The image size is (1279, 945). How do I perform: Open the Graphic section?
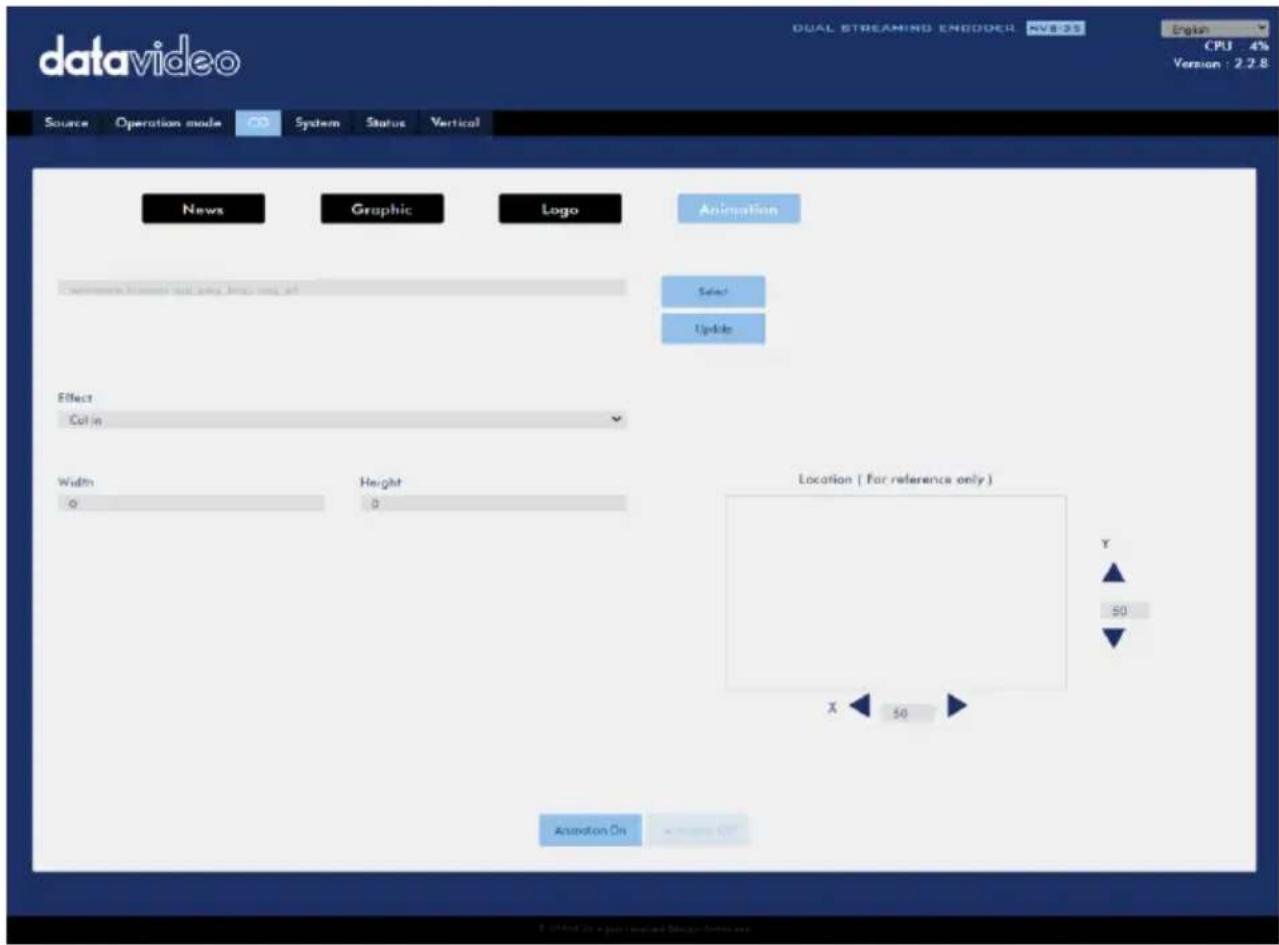382,209
